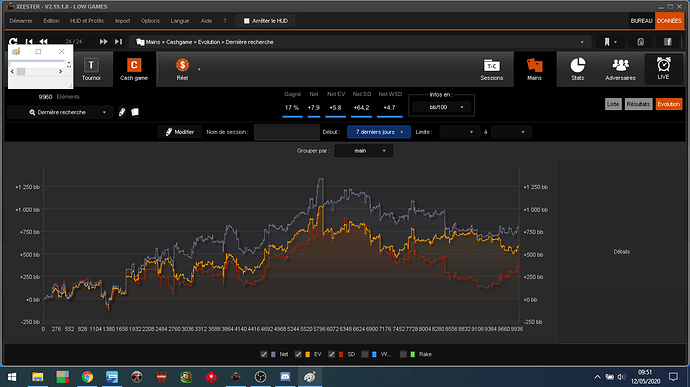This screenshot has width=690, height=387.
Task: Open the LIVE alarm clock icon
Action: (663, 65)
